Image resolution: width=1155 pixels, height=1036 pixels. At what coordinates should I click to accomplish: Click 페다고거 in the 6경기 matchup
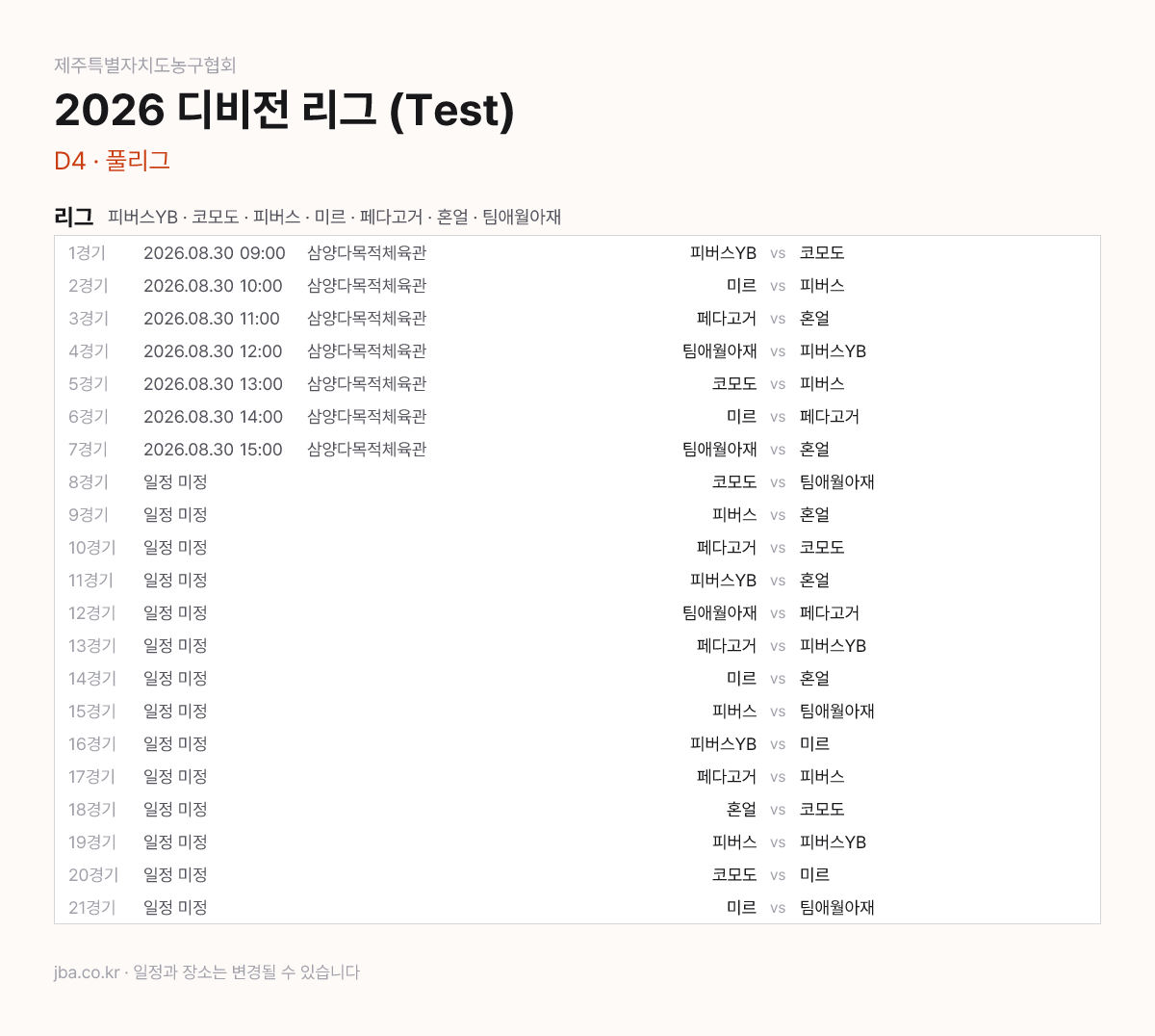(x=830, y=417)
